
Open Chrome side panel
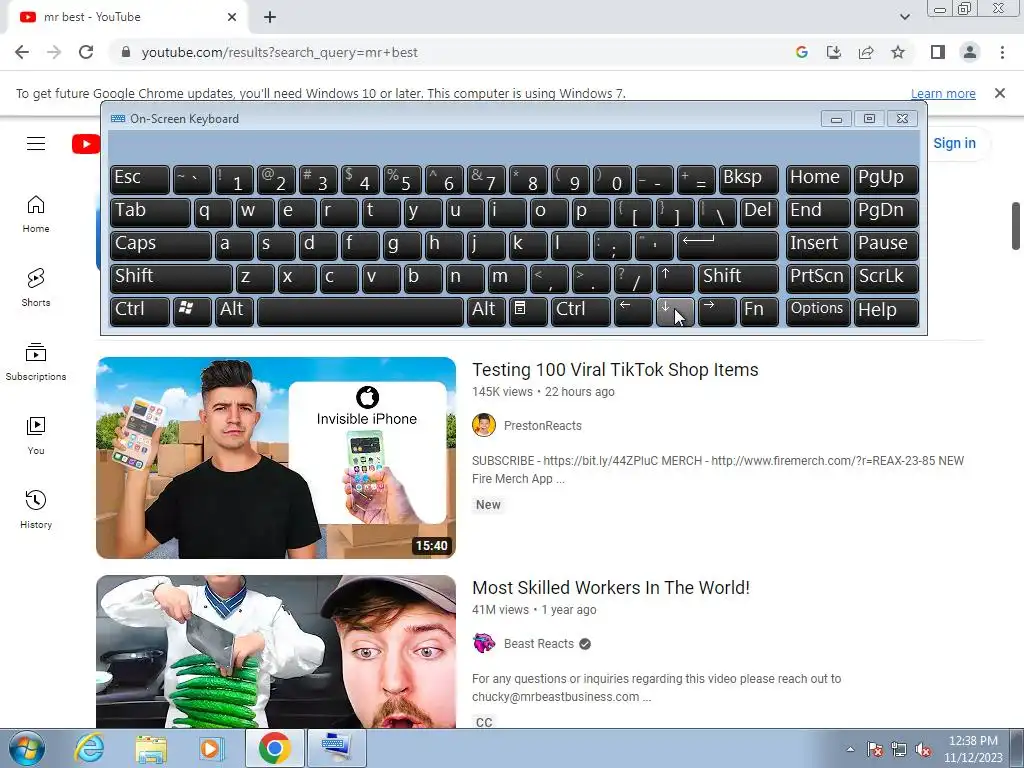tap(938, 52)
